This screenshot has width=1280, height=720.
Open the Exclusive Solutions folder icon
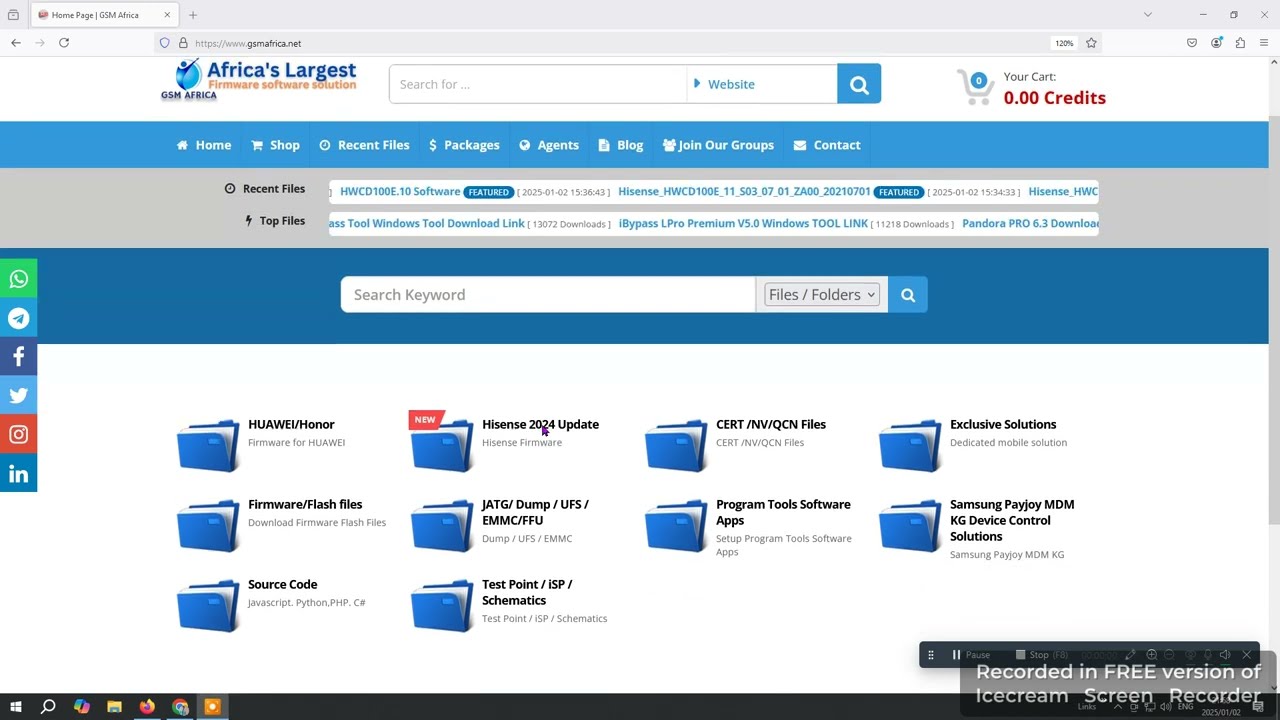[910, 445]
